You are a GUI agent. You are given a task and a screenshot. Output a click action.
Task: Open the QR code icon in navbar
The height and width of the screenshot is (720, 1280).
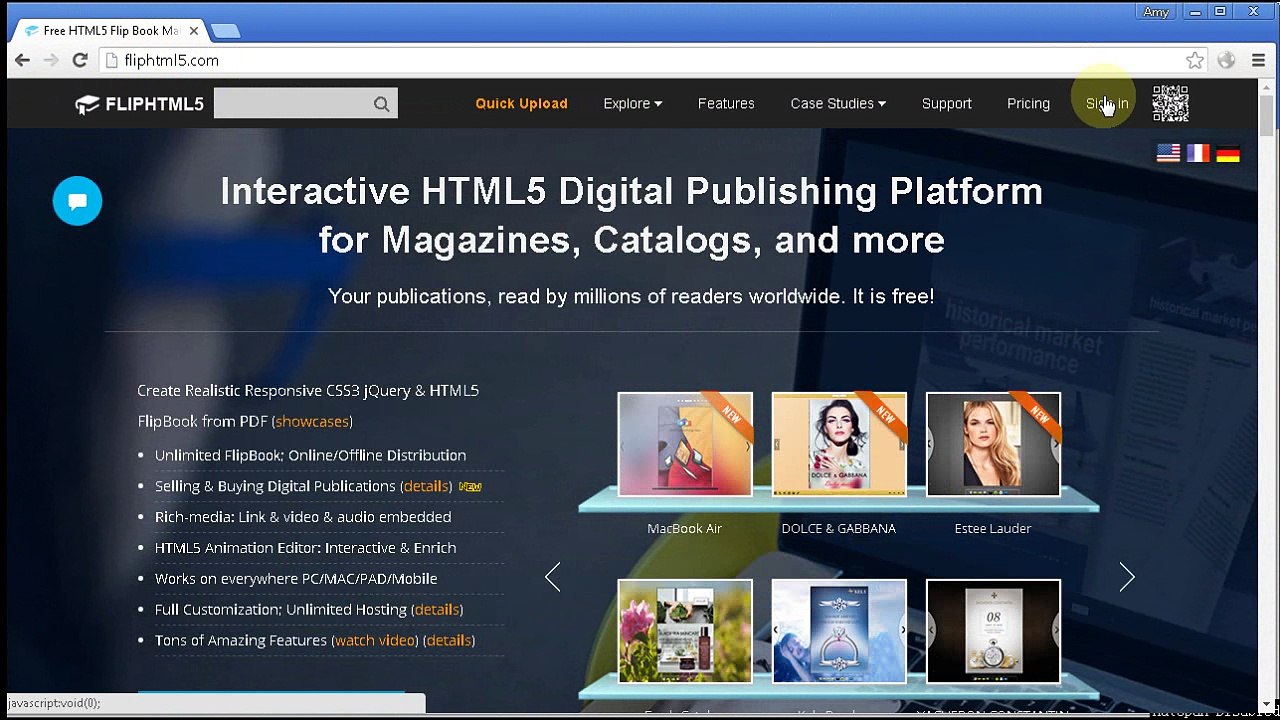(x=1170, y=103)
